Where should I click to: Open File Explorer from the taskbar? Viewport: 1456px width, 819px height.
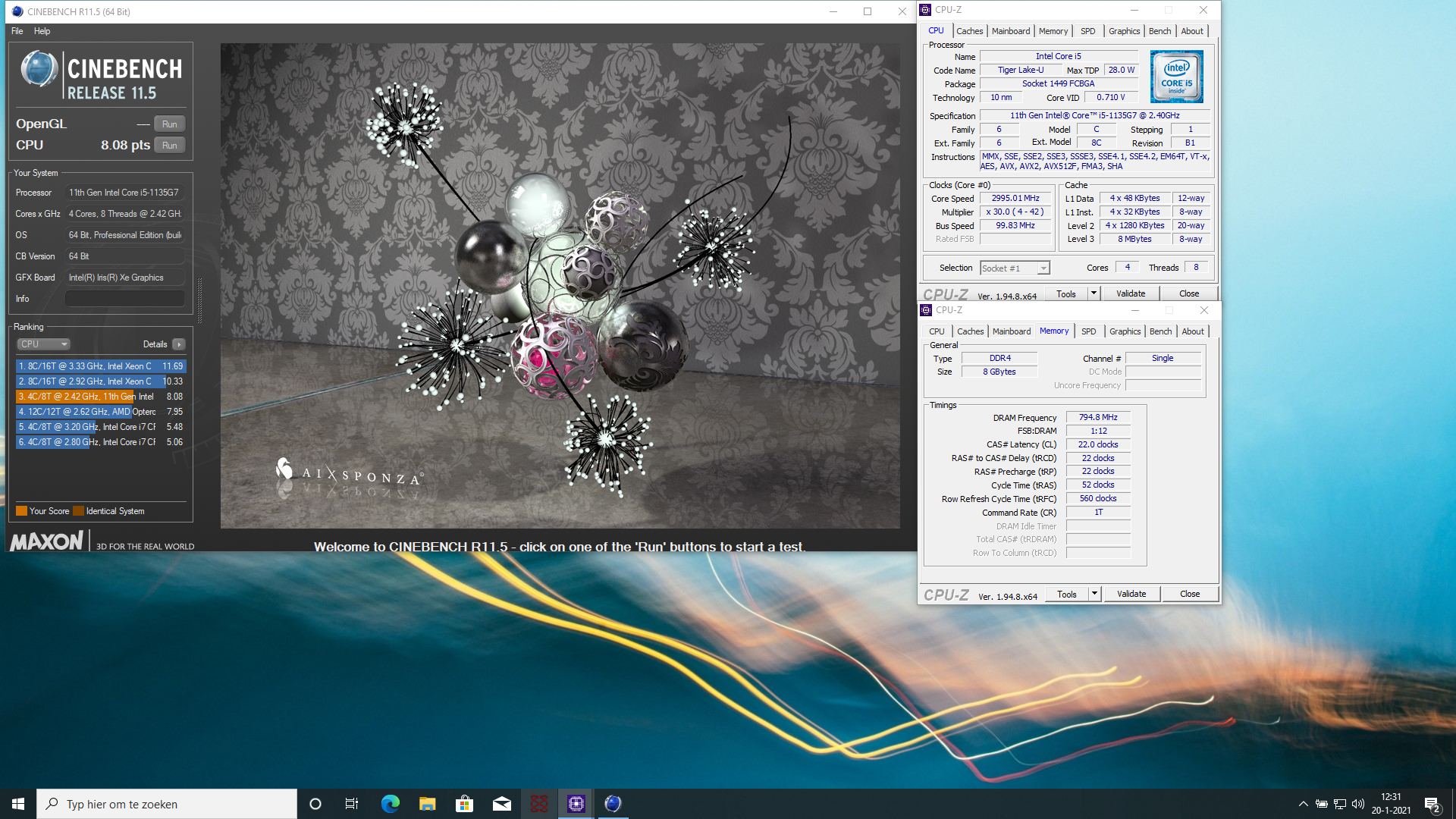point(427,804)
